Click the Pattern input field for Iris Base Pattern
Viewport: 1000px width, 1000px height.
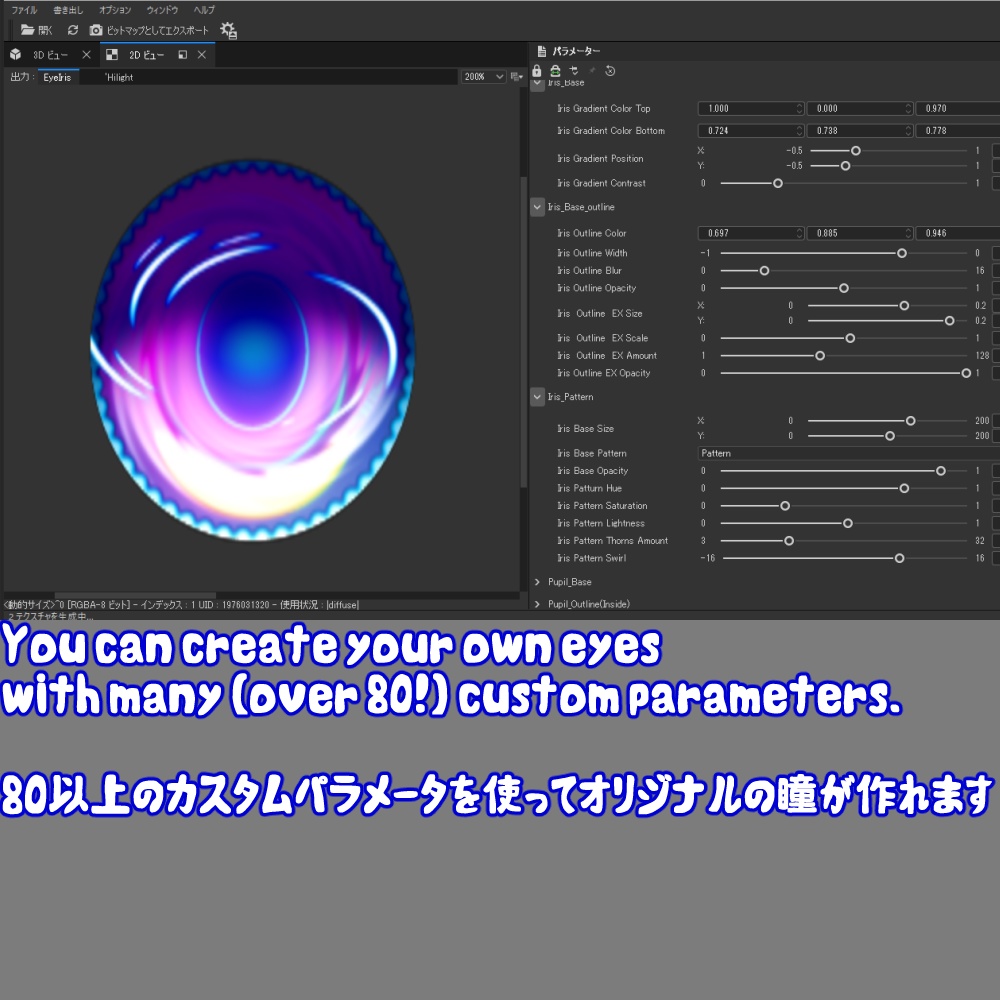click(840, 453)
